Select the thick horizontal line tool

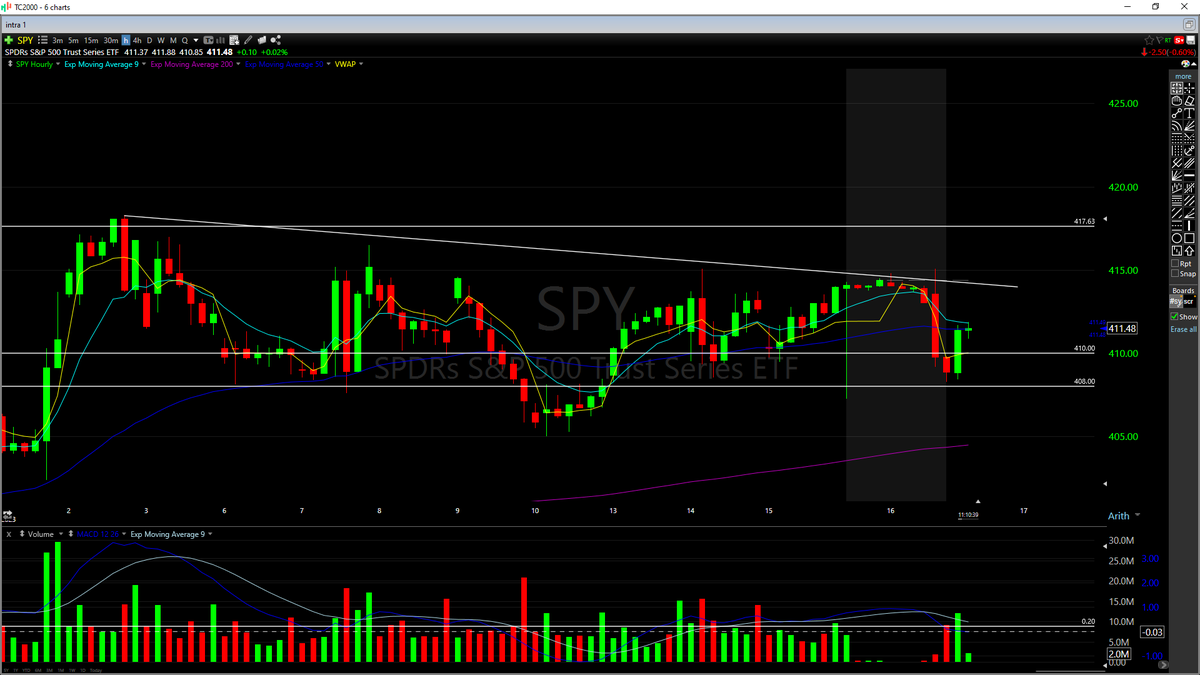click(x=1189, y=174)
